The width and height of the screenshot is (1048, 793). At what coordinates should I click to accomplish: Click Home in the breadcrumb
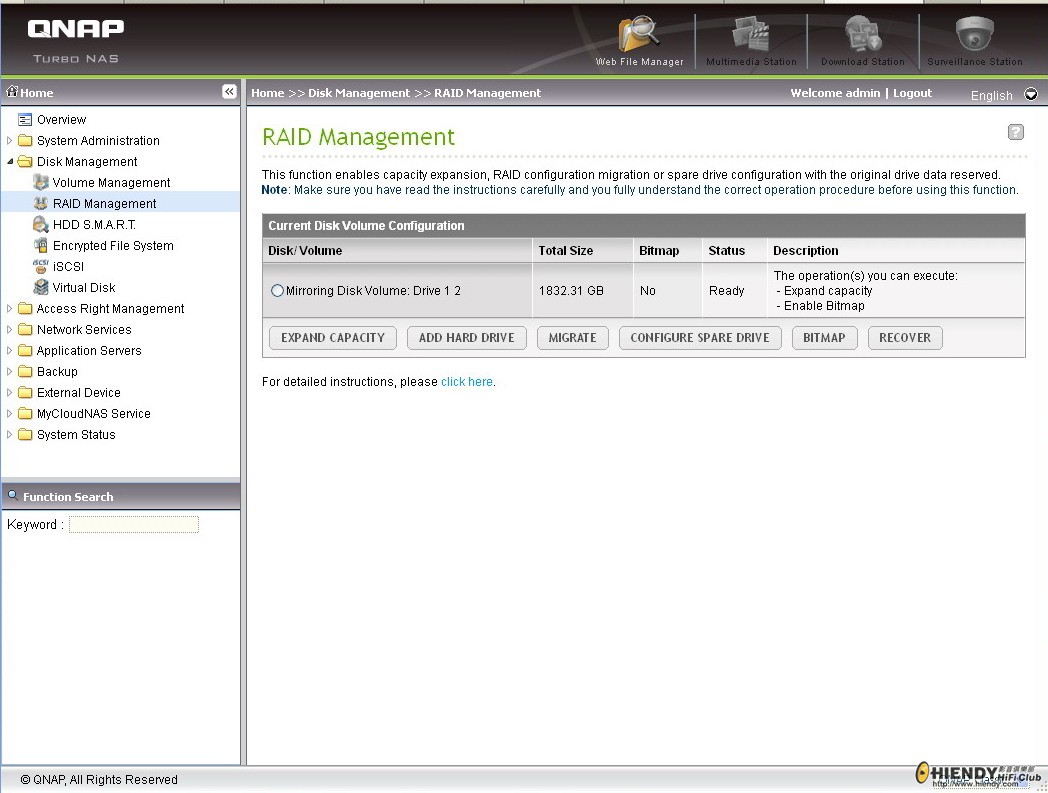(x=267, y=93)
